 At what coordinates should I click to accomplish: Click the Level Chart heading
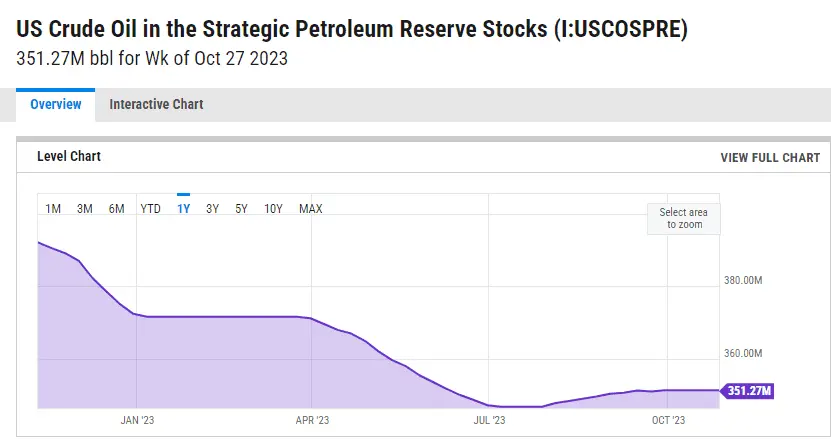(x=69, y=157)
